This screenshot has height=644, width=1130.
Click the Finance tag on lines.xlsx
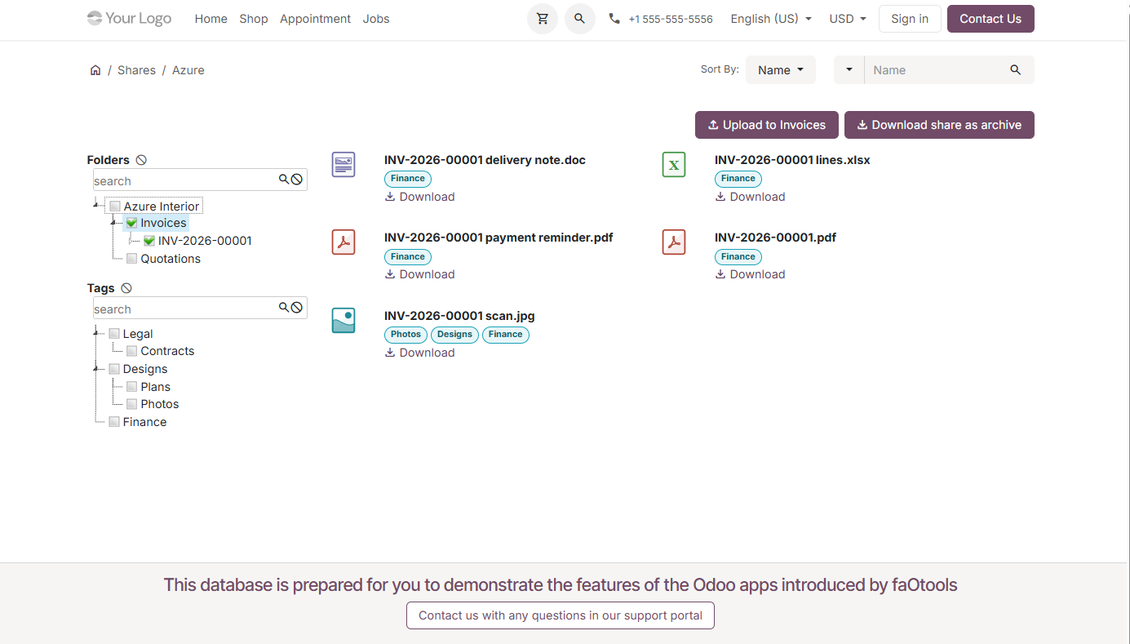738,179
